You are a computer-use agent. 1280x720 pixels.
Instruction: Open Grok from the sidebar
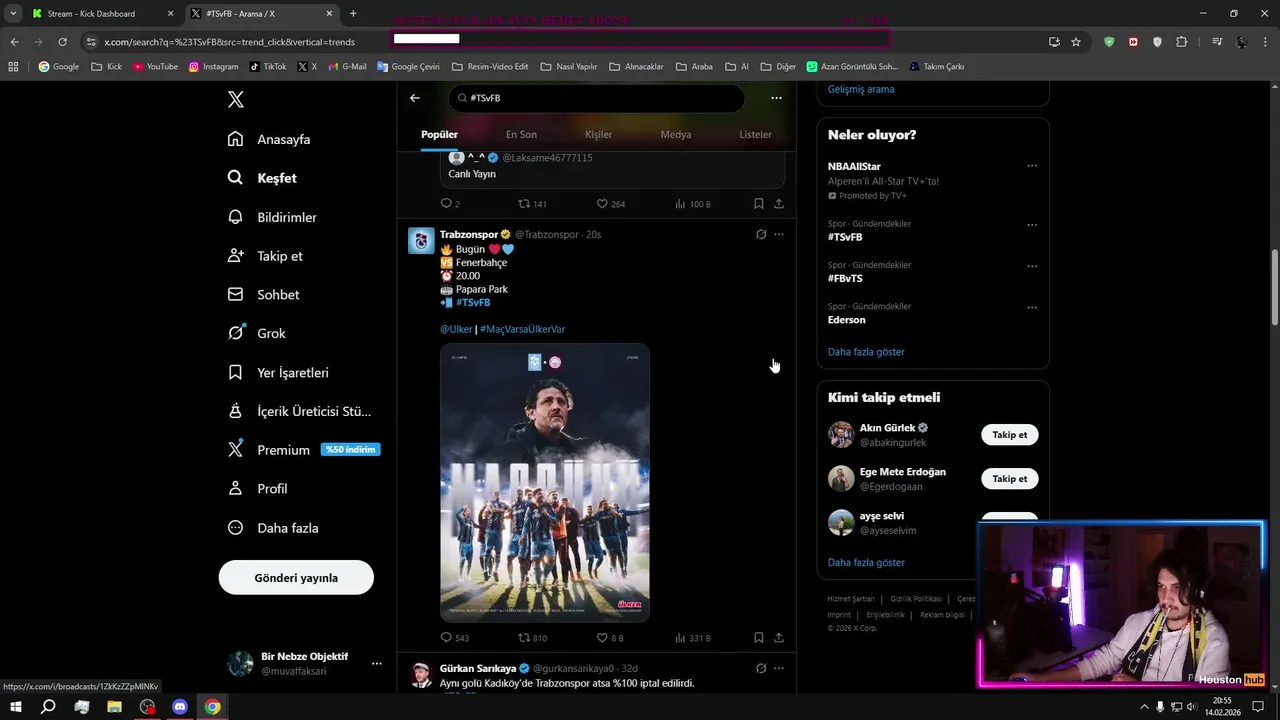point(256,333)
